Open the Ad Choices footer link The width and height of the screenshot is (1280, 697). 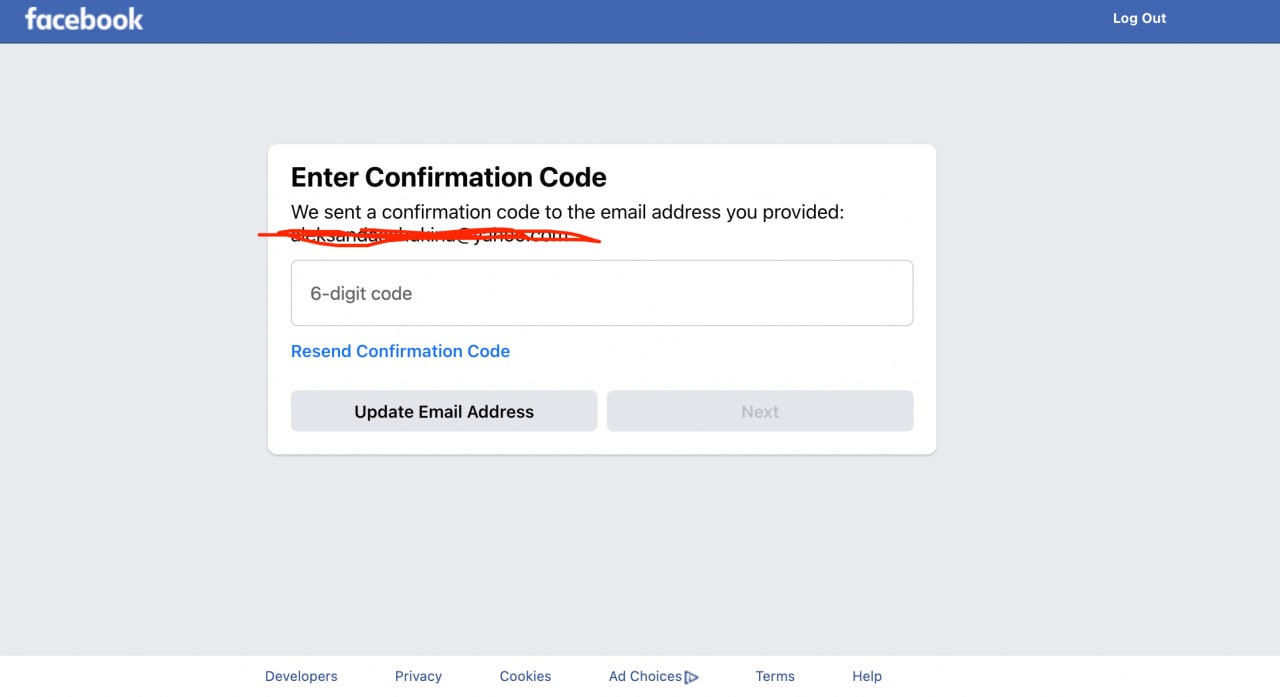[645, 676]
